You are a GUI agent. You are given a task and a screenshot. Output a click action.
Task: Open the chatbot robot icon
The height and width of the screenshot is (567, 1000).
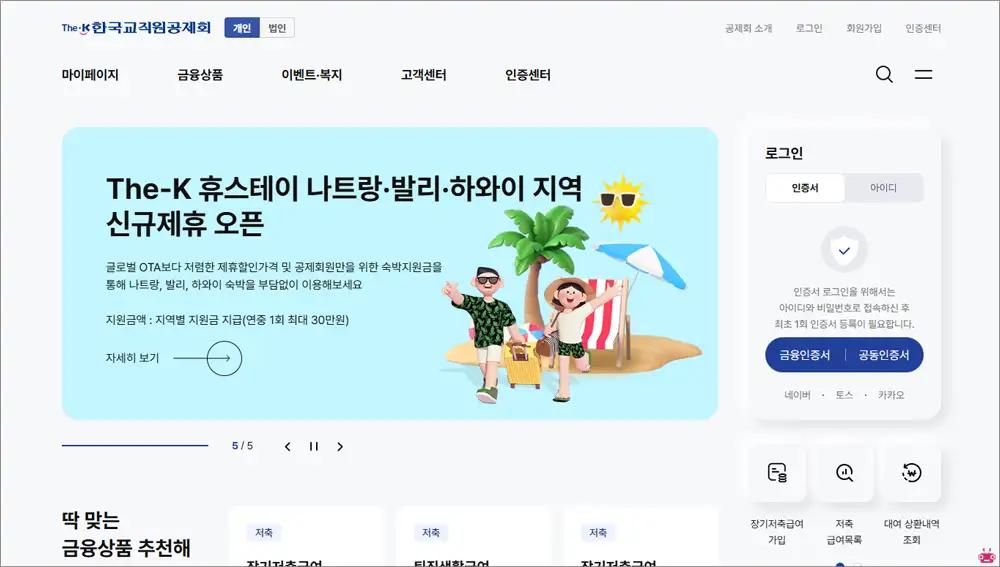pyautogui.click(x=987, y=555)
